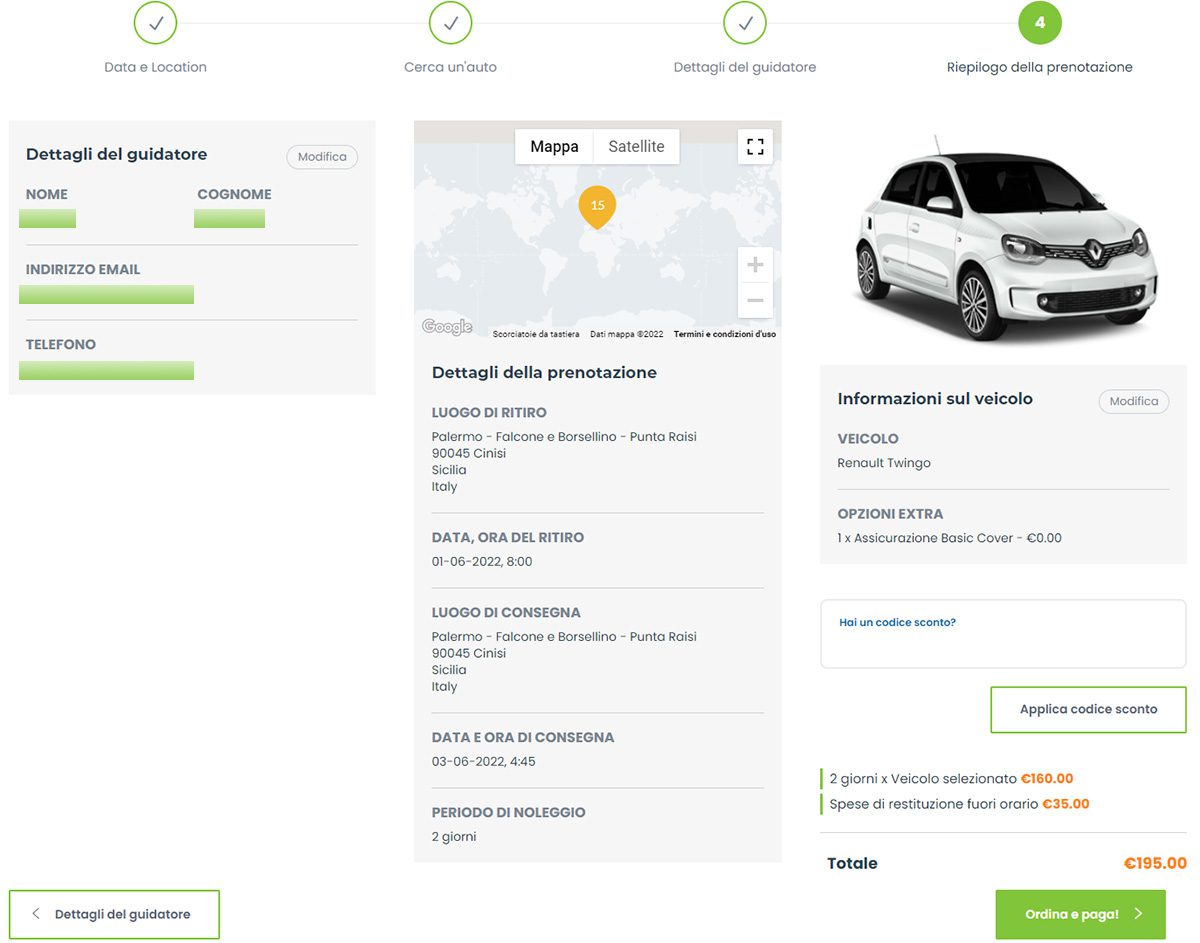The image size is (1200, 943).
Task: Open Termini e condizioni d'uso link
Action: click(x=725, y=334)
